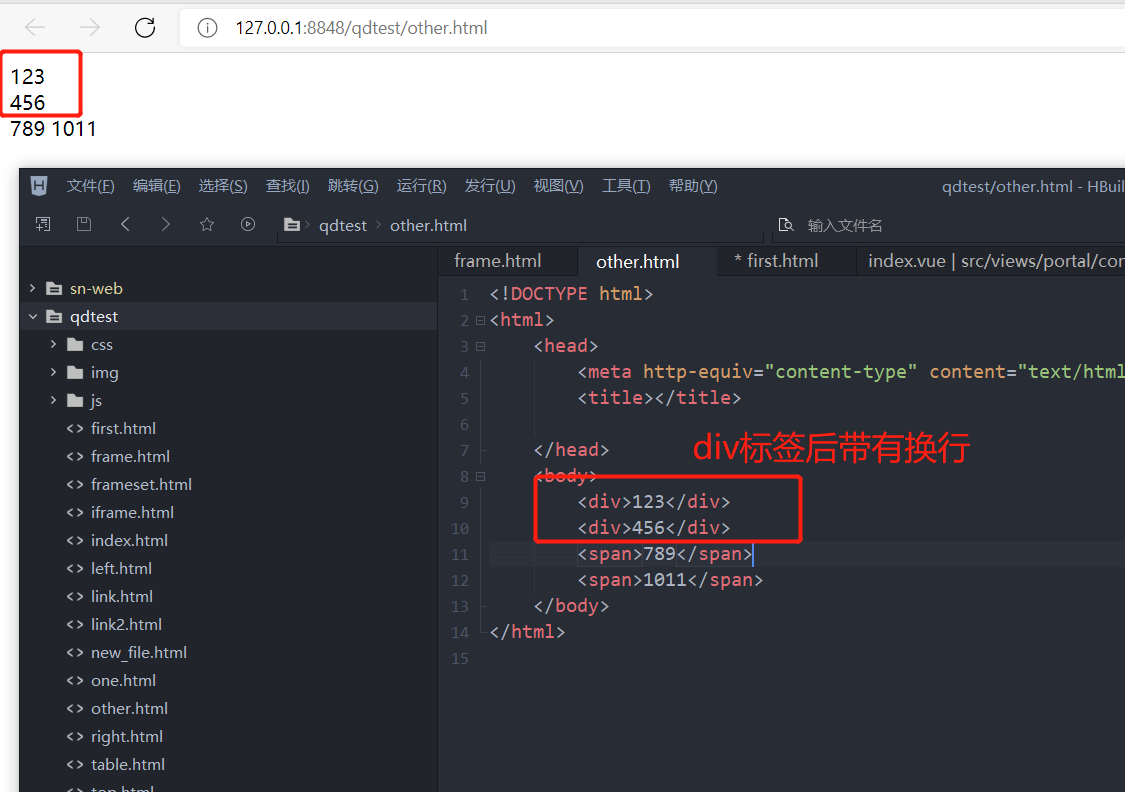Open the 发行(U) menu
The image size is (1125, 792).
pos(490,186)
